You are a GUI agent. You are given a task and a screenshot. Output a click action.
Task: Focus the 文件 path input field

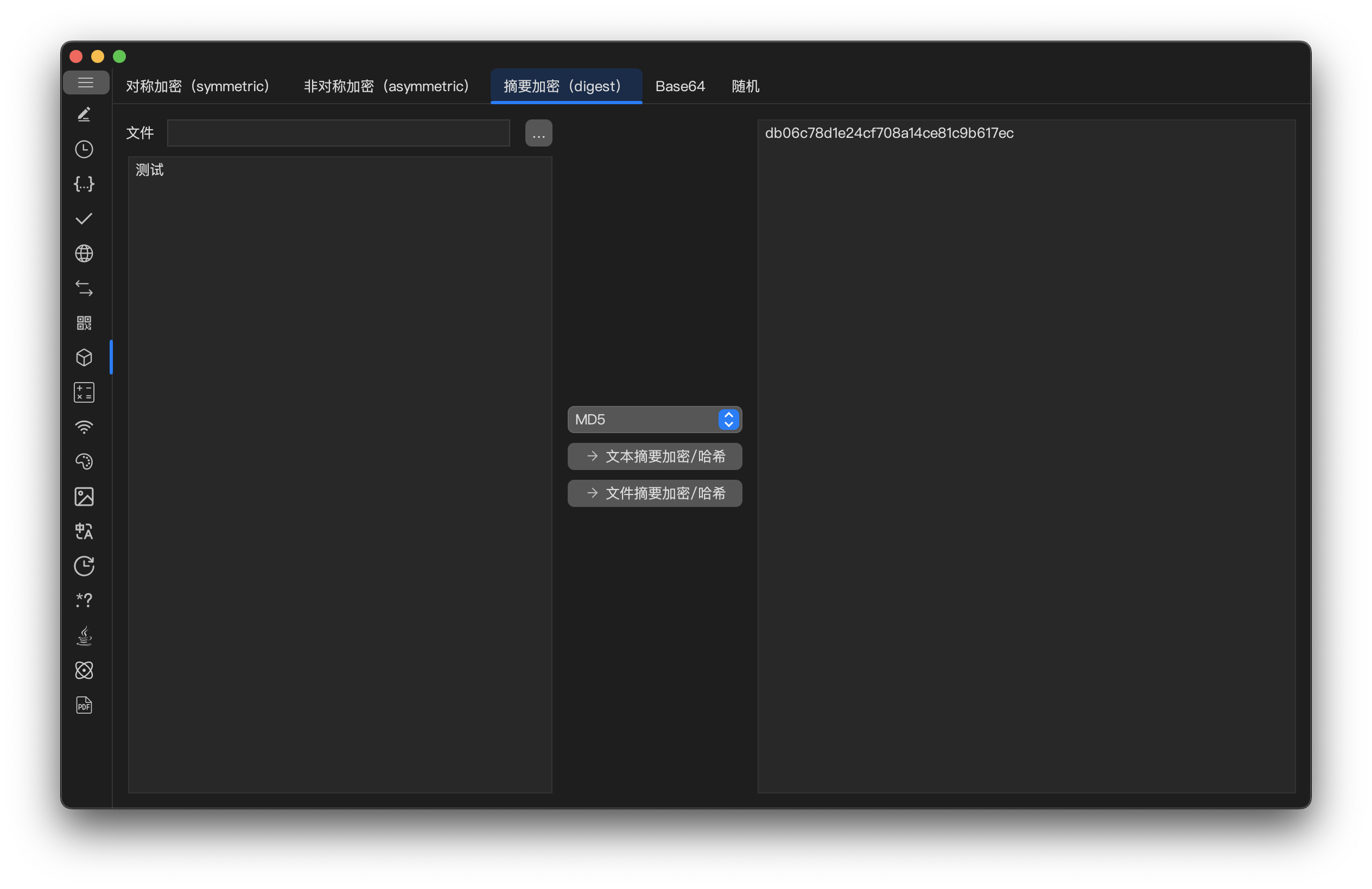pos(338,133)
